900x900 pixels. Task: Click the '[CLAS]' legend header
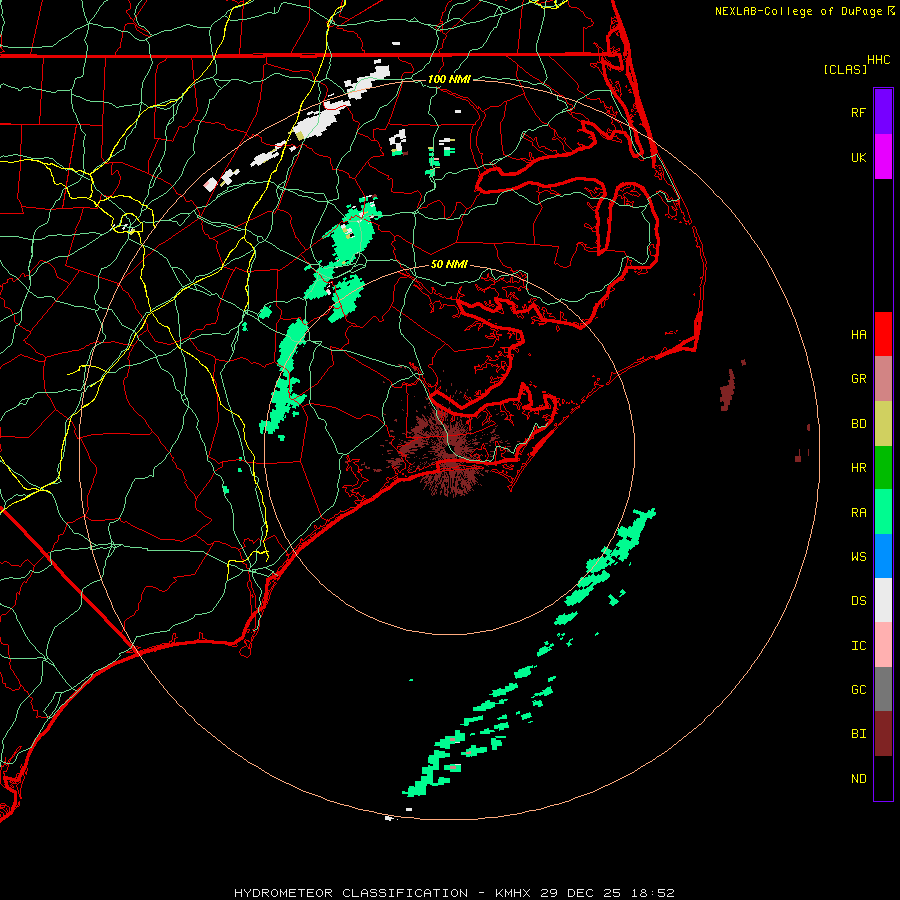click(845, 69)
